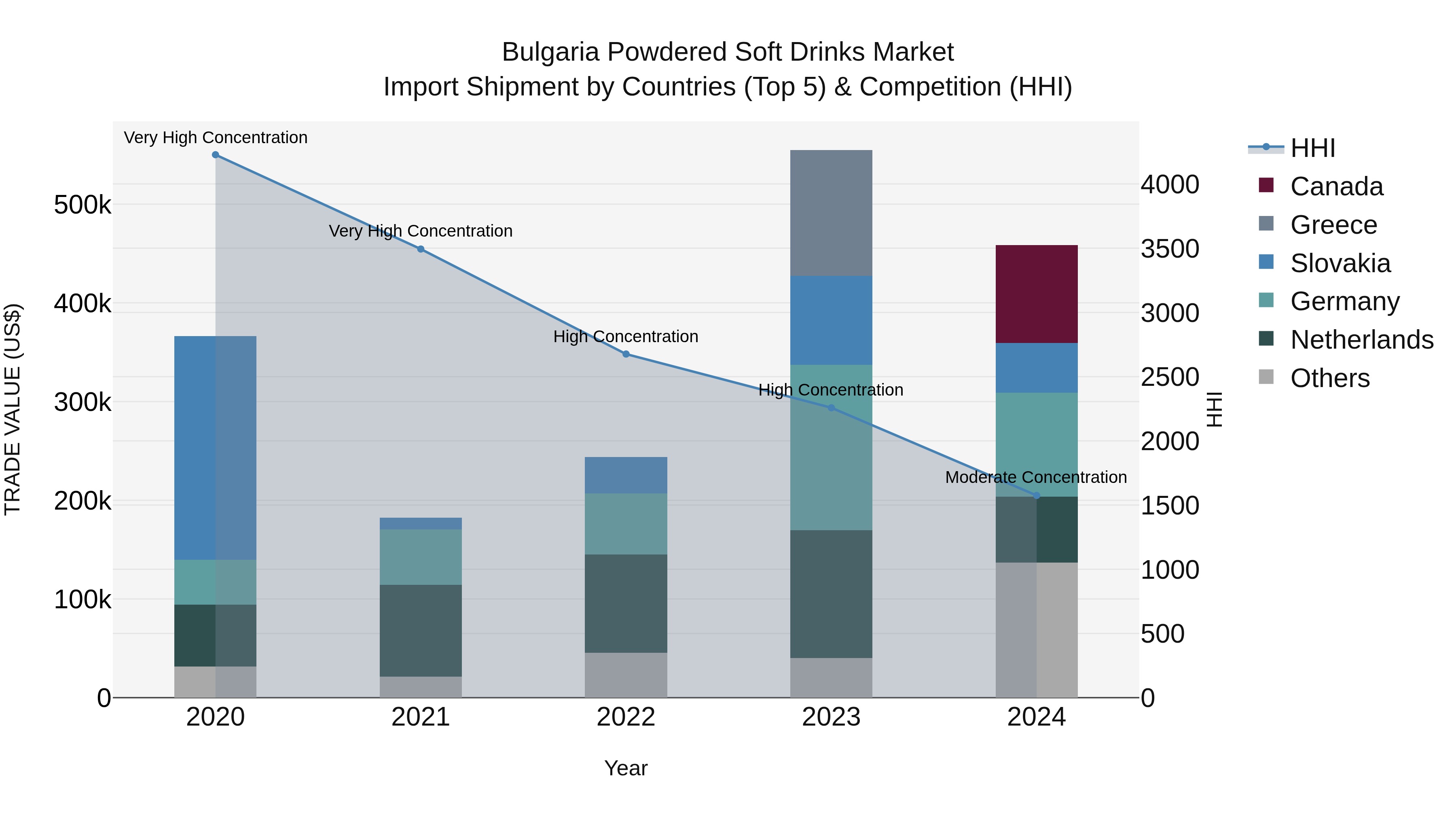This screenshot has height=819, width=1456.
Task: Select the 2021 HHI data point
Action: (x=421, y=249)
